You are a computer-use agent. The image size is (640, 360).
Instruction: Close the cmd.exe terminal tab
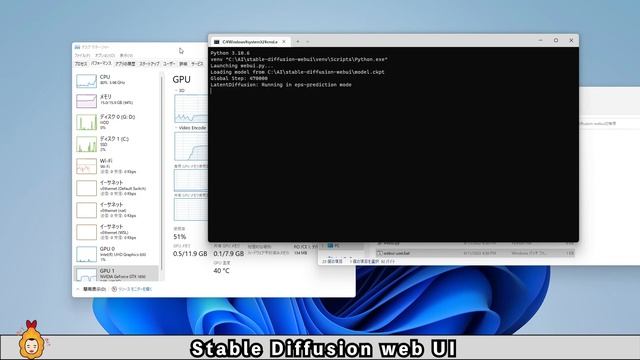(x=284, y=42)
